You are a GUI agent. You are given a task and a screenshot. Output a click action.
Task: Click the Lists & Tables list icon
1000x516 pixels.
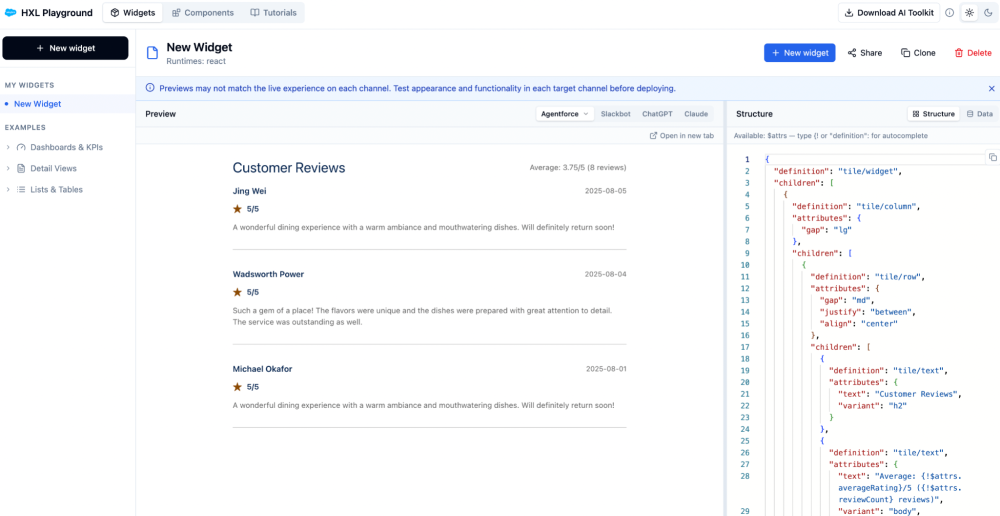[x=21, y=189]
